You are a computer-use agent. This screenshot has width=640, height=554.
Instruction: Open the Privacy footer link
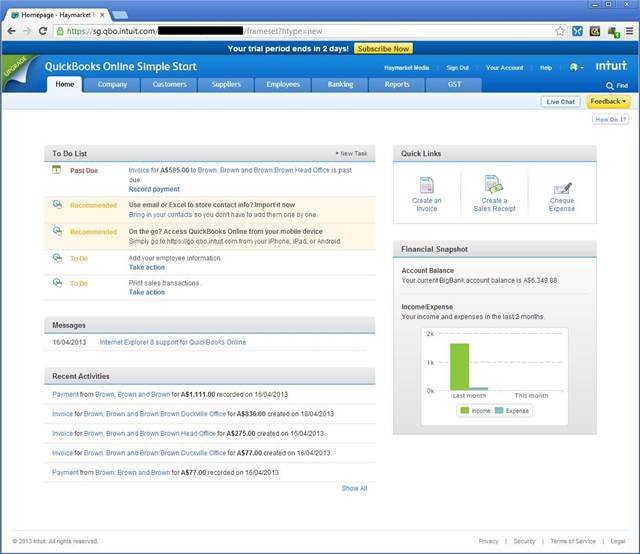pos(488,541)
